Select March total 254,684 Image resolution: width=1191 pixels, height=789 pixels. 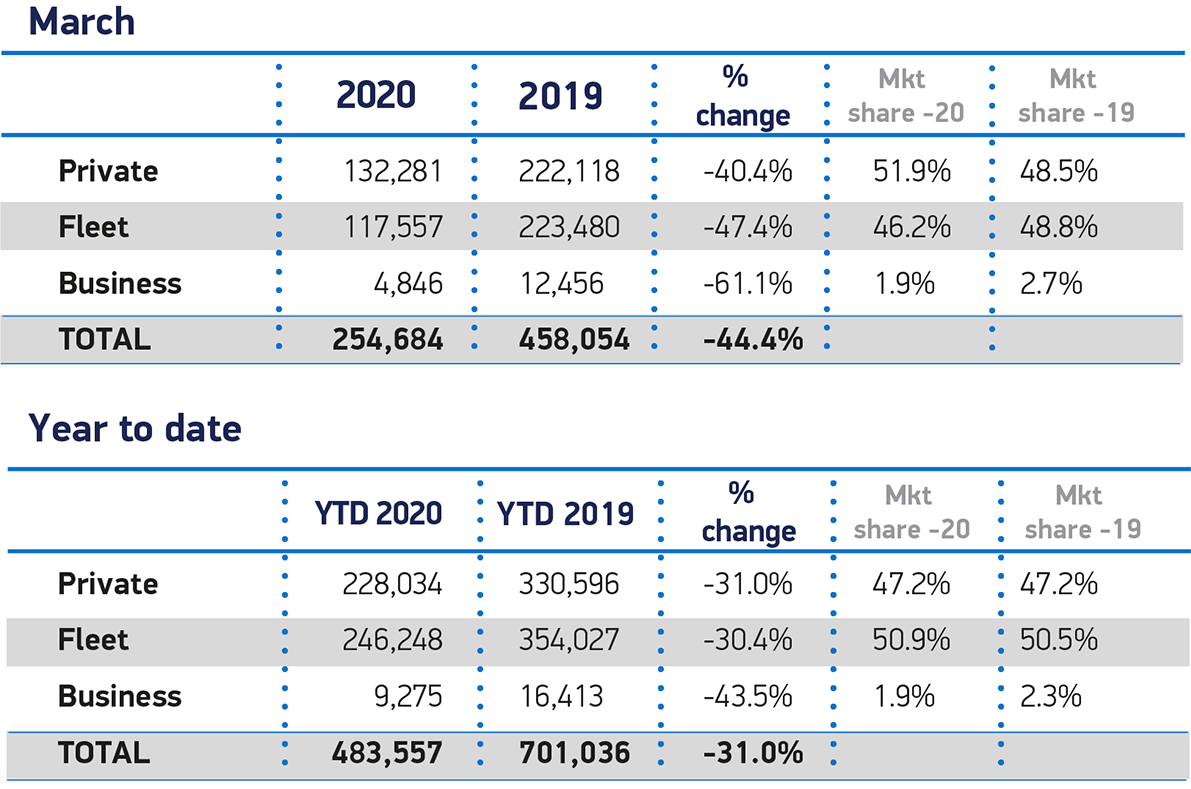pyautogui.click(x=387, y=339)
